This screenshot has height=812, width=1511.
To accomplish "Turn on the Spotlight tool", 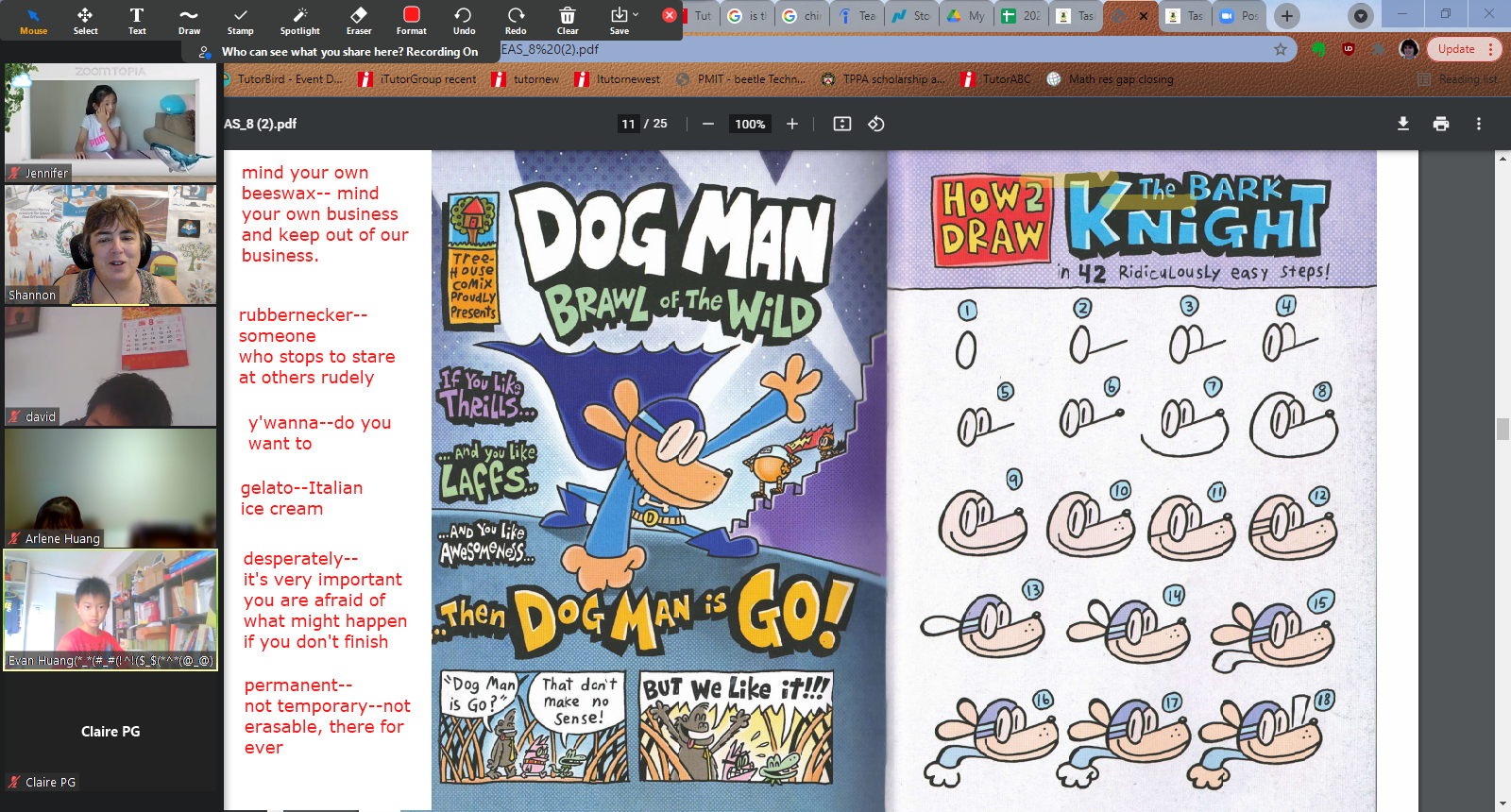I will (x=300, y=20).
